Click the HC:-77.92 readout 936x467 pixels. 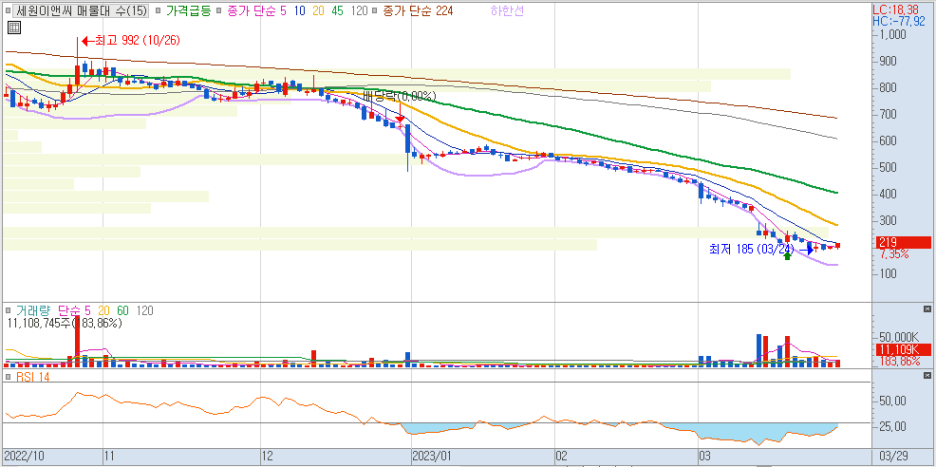900,21
